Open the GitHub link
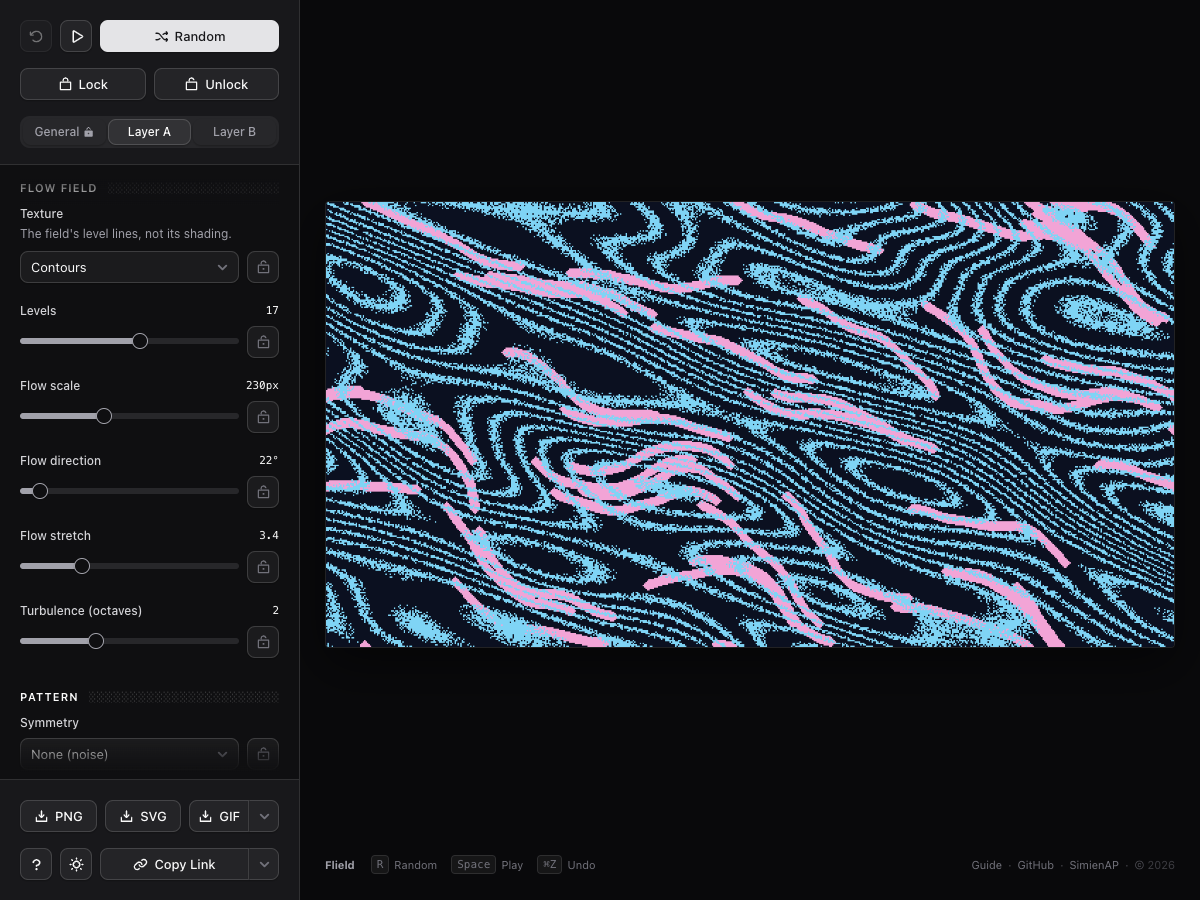This screenshot has height=900, width=1200. tap(1035, 865)
